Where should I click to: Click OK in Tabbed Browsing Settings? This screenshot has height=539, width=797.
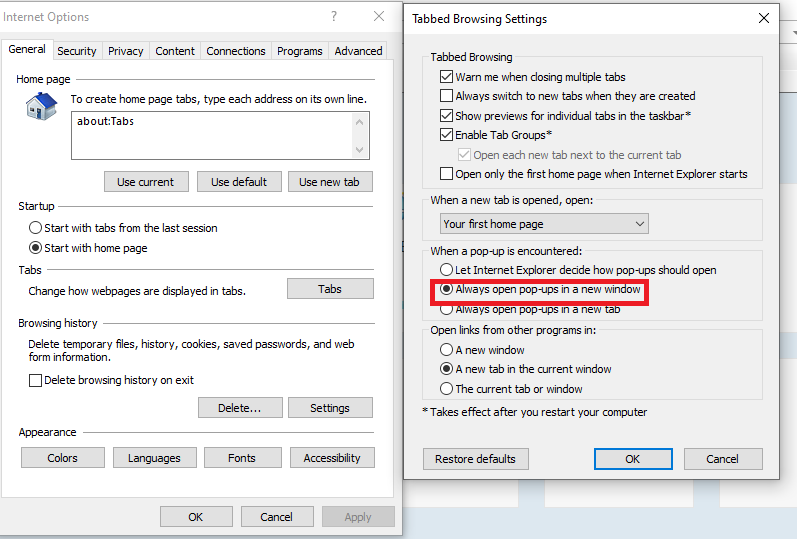click(633, 459)
